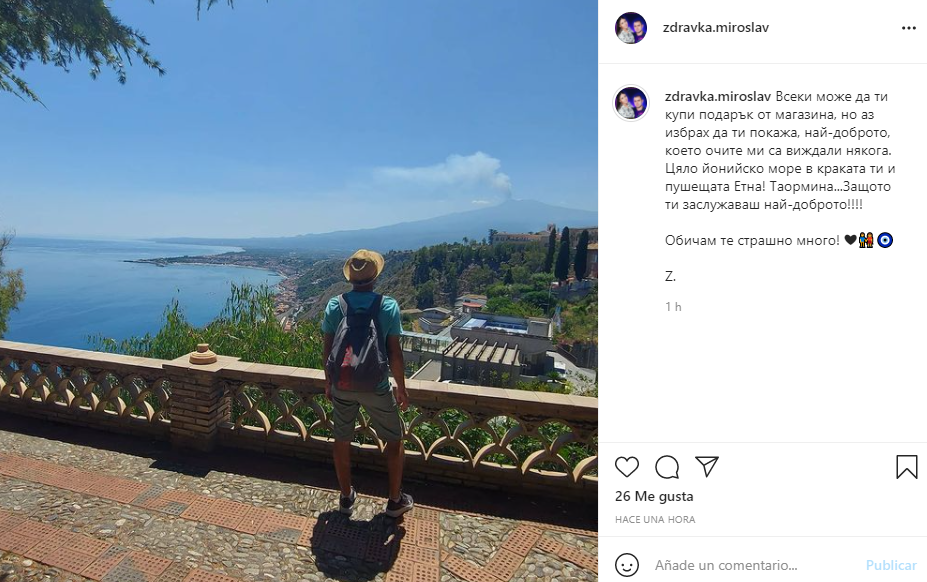Open zdravka.miroslav username in caption

(718, 96)
